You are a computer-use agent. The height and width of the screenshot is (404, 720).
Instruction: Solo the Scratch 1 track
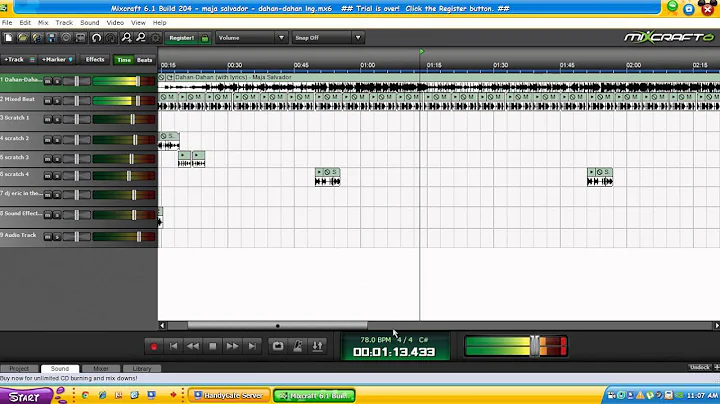(x=56, y=120)
